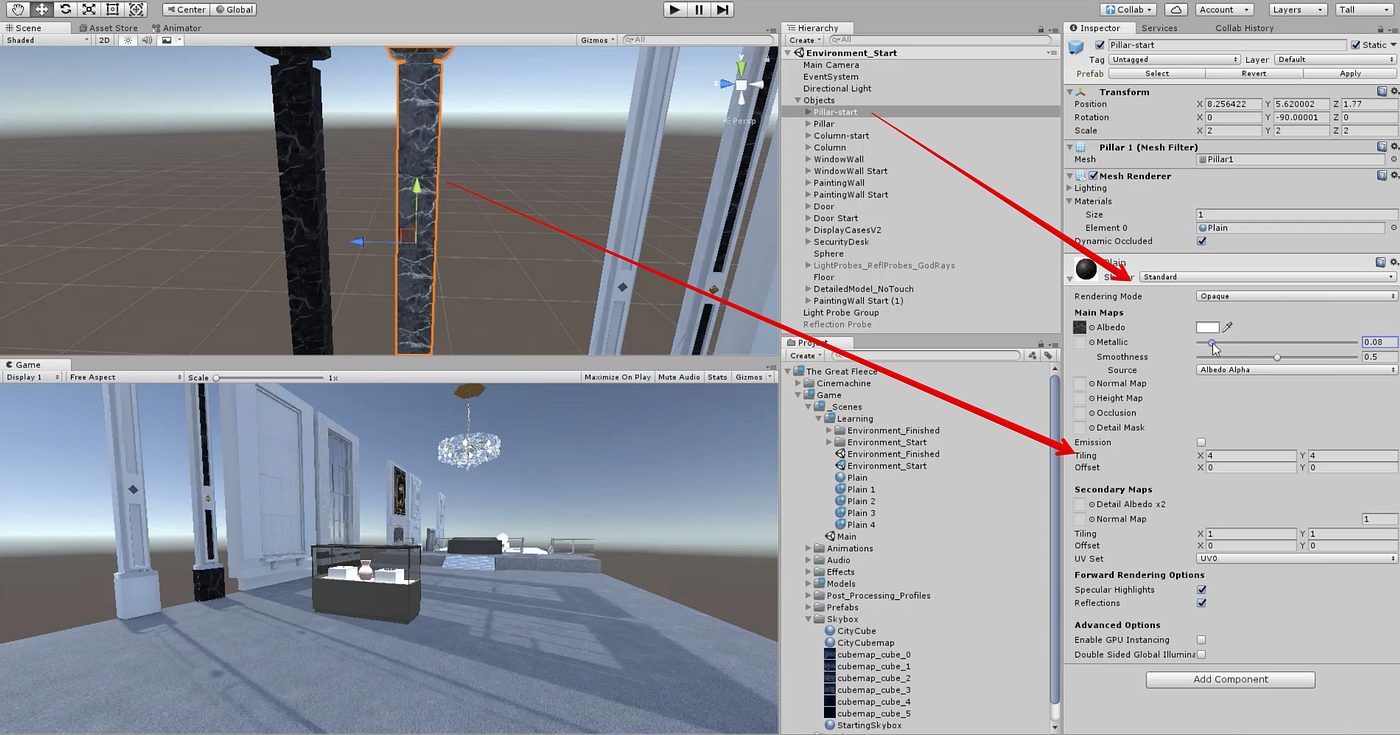Open the Albedo color eyedropper

click(x=1228, y=327)
